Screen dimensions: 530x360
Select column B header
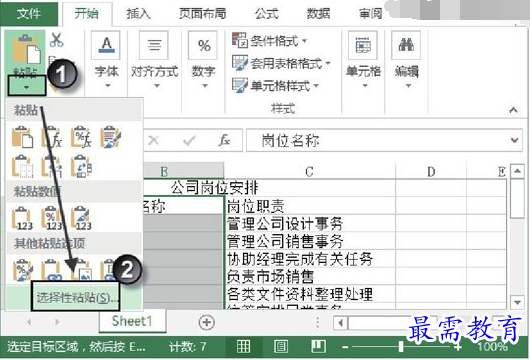183,171
